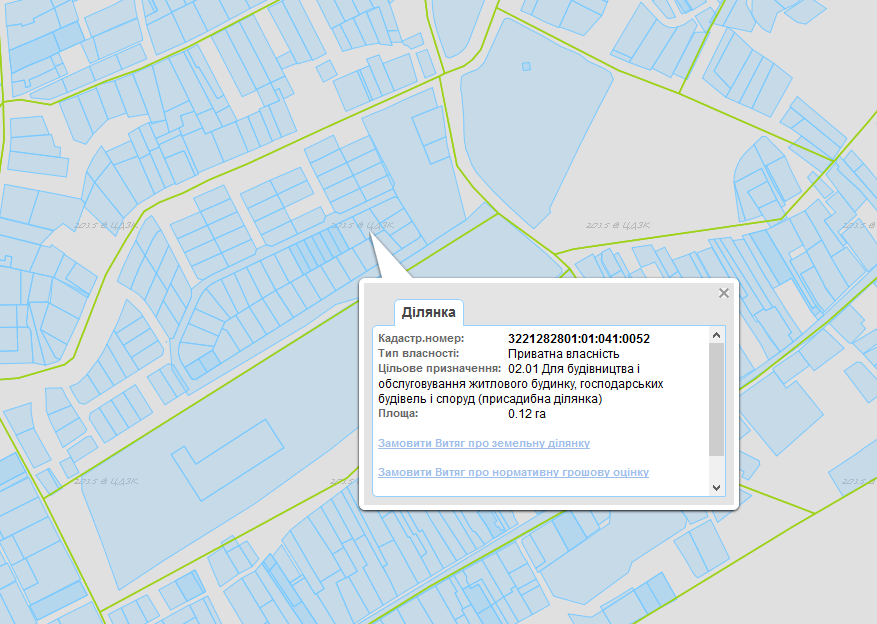This screenshot has height=624, width=877.
Task: Click the popup's triangular pointer tip
Action: [x=372, y=236]
